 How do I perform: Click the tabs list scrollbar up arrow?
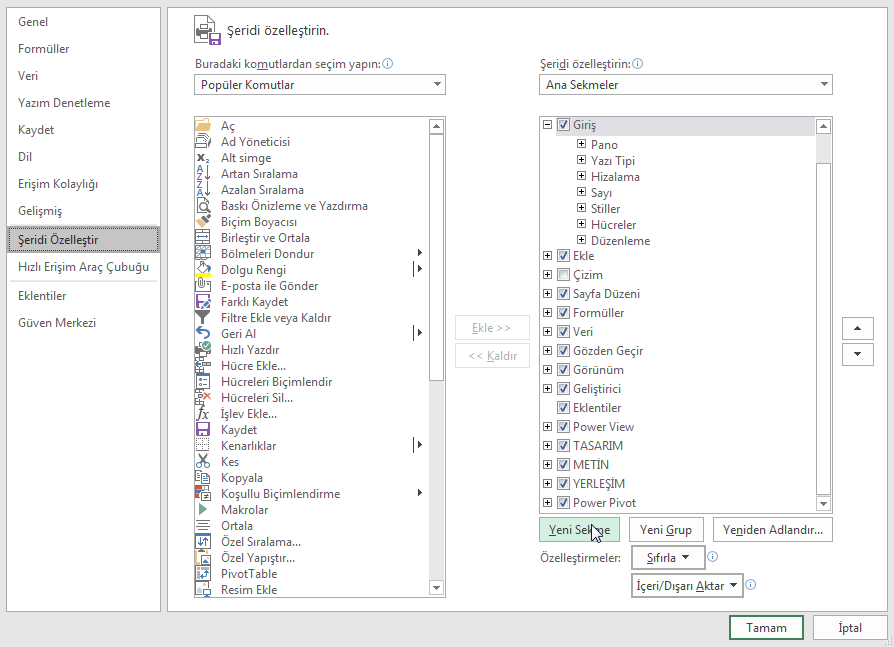(823, 126)
